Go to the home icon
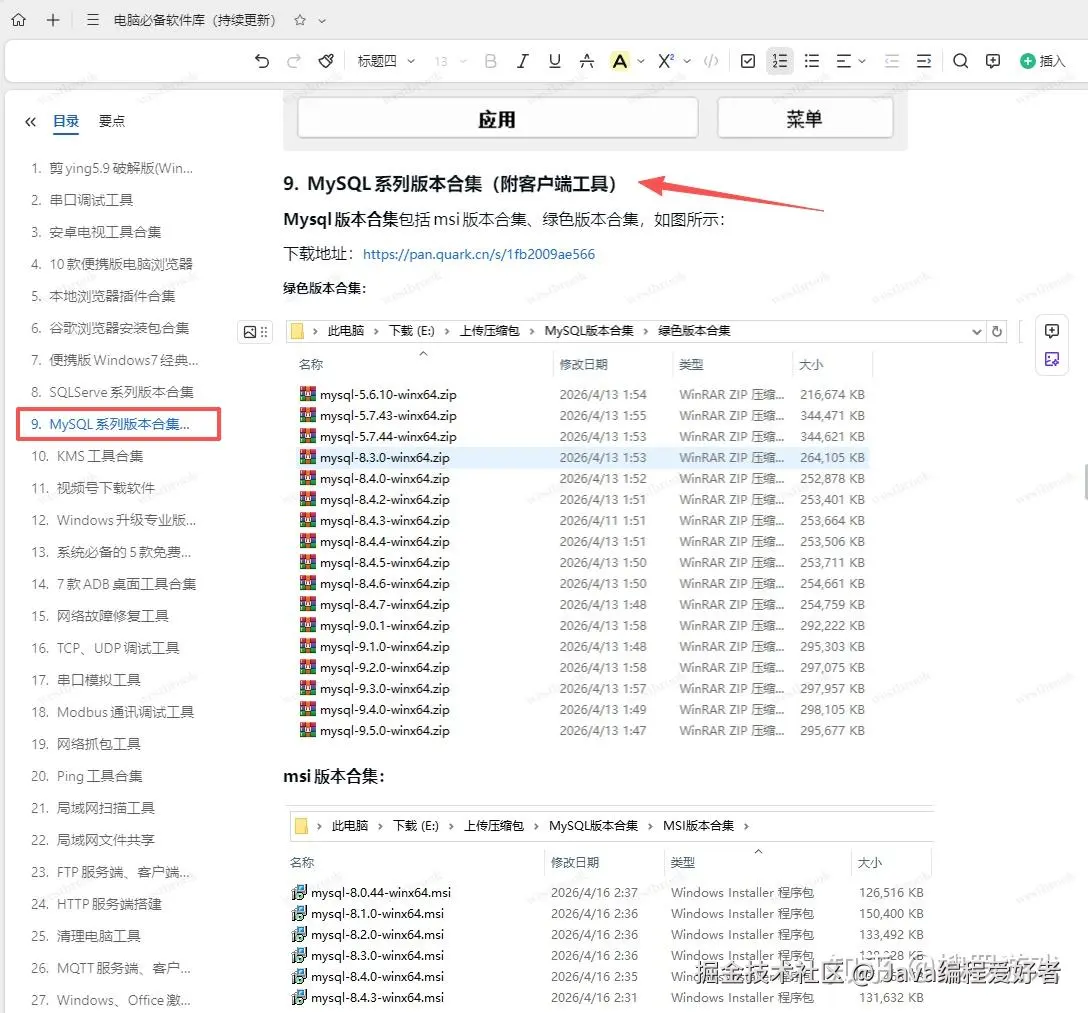The width and height of the screenshot is (1088, 1013). point(19,20)
